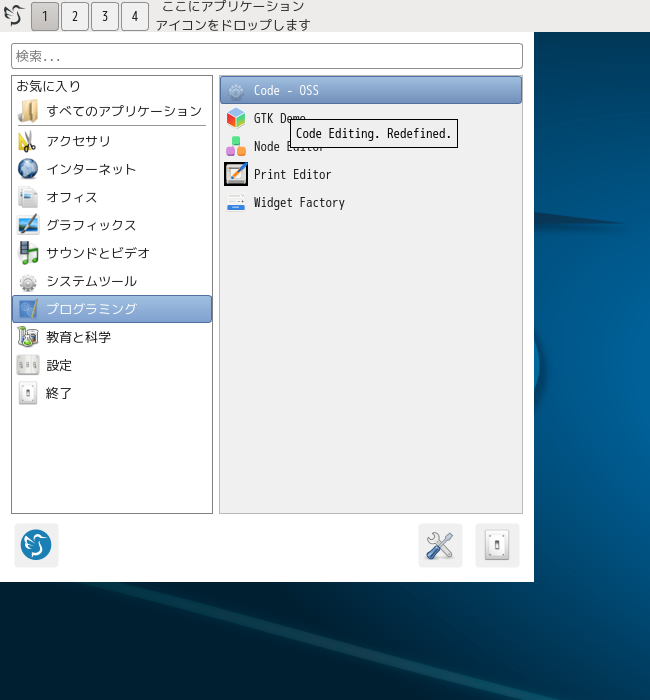Click the プログラミング category icon
650x700 pixels.
28,309
